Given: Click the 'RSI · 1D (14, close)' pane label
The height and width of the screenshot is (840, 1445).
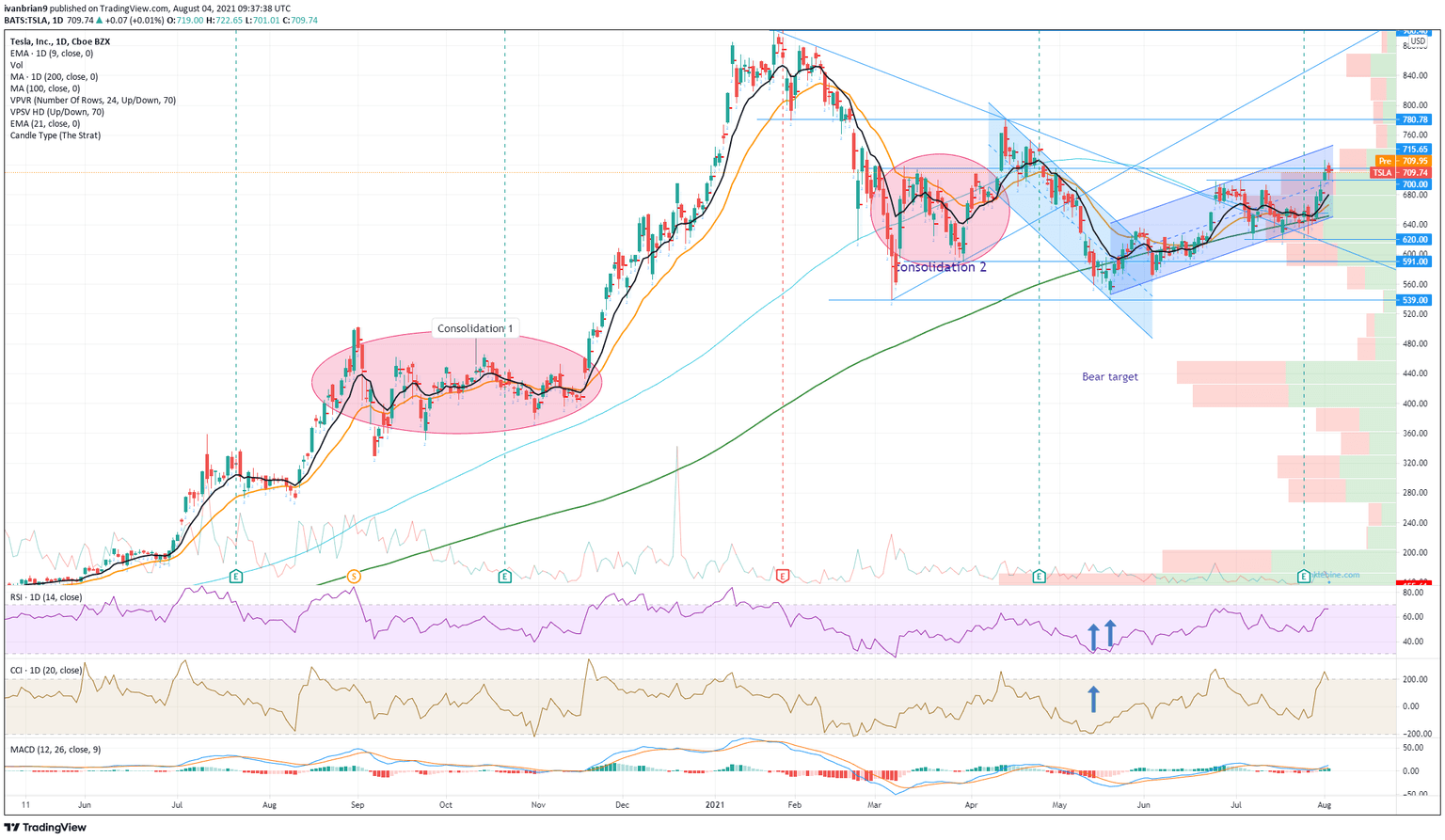Looking at the screenshot, I should tap(46, 597).
